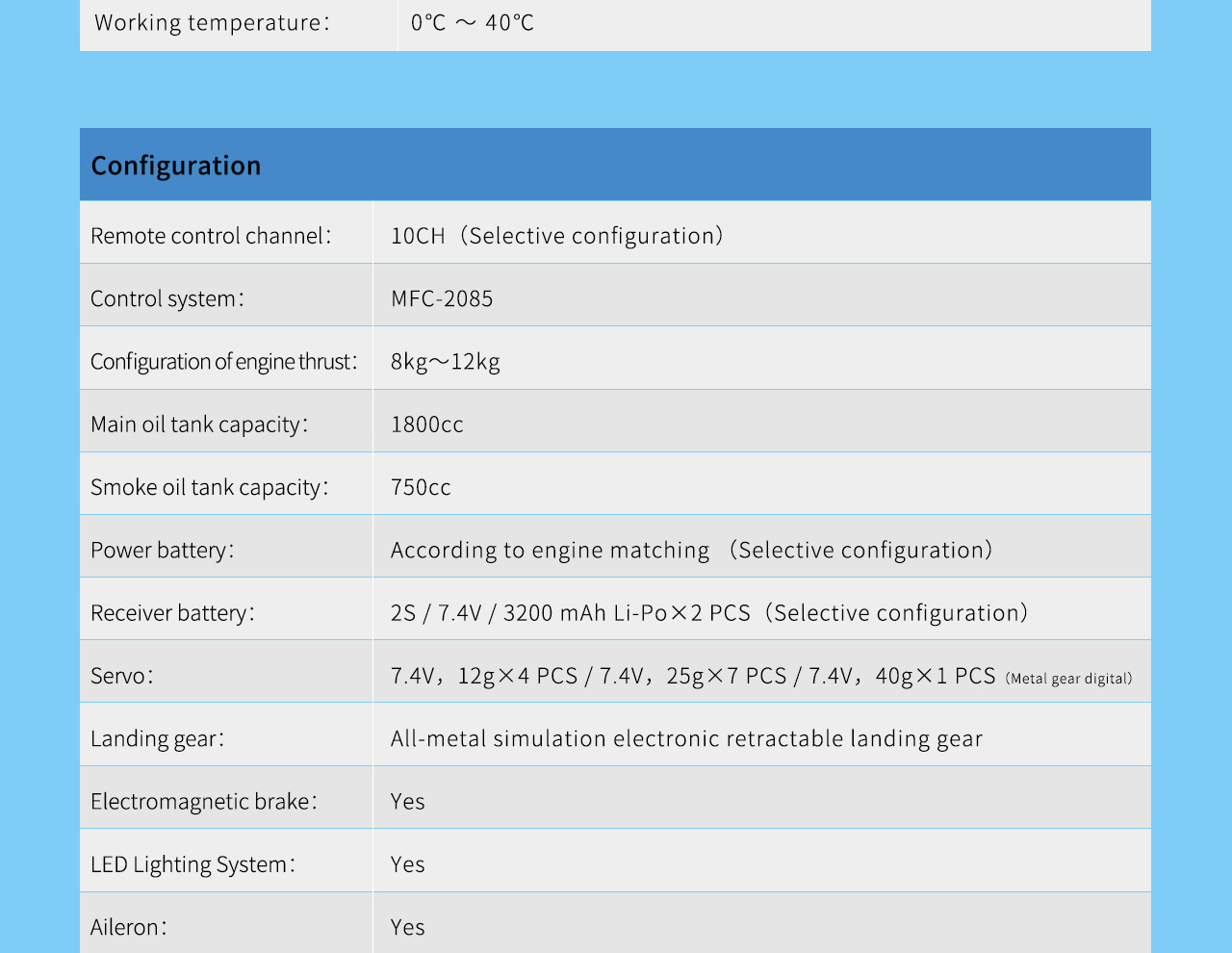Select the 10CH Selective configuration value
This screenshot has height=953, width=1232.
click(x=556, y=236)
